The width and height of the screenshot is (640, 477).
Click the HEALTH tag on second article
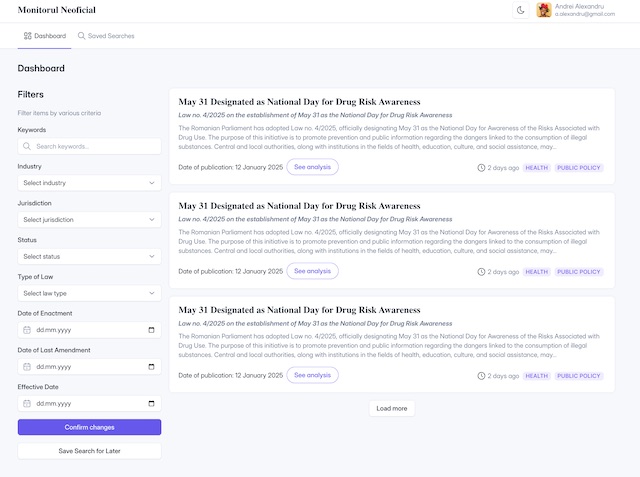click(x=537, y=272)
